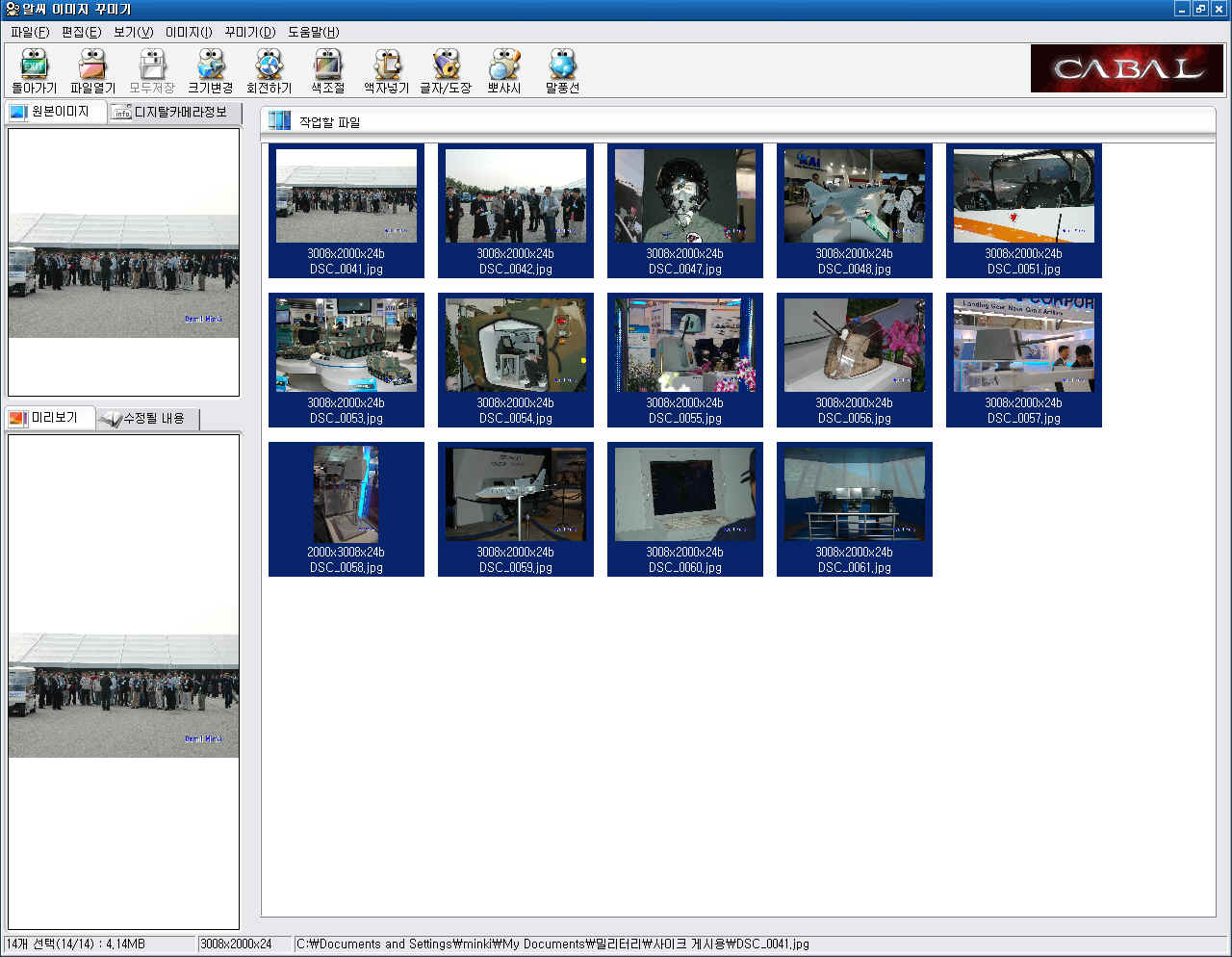Image resolution: width=1232 pixels, height=957 pixels.
Task: Select thumbnail DSC_0061.jpg
Action: point(855,509)
